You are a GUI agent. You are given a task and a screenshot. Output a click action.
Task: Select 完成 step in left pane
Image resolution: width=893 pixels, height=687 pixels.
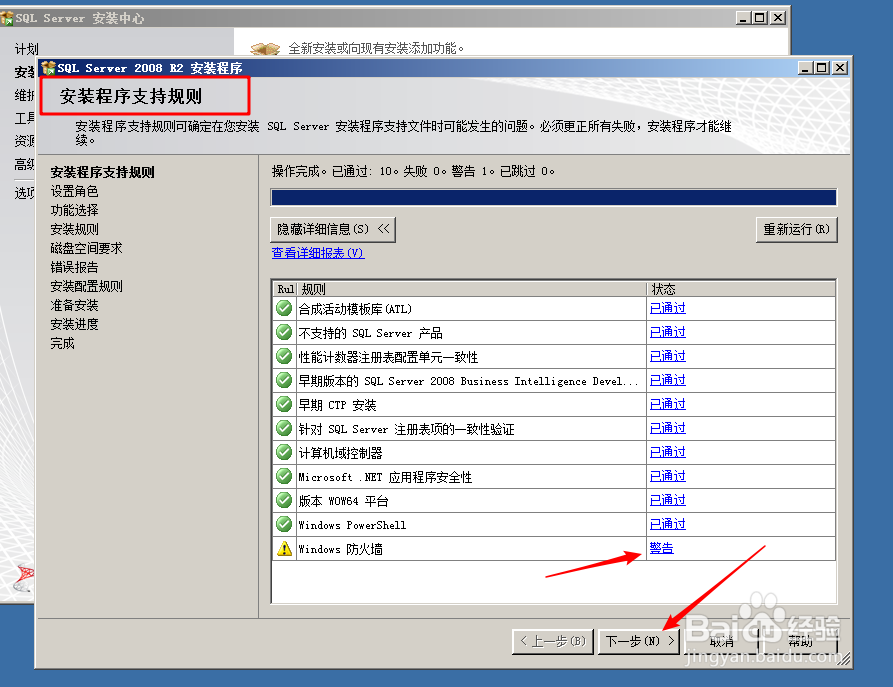click(62, 344)
